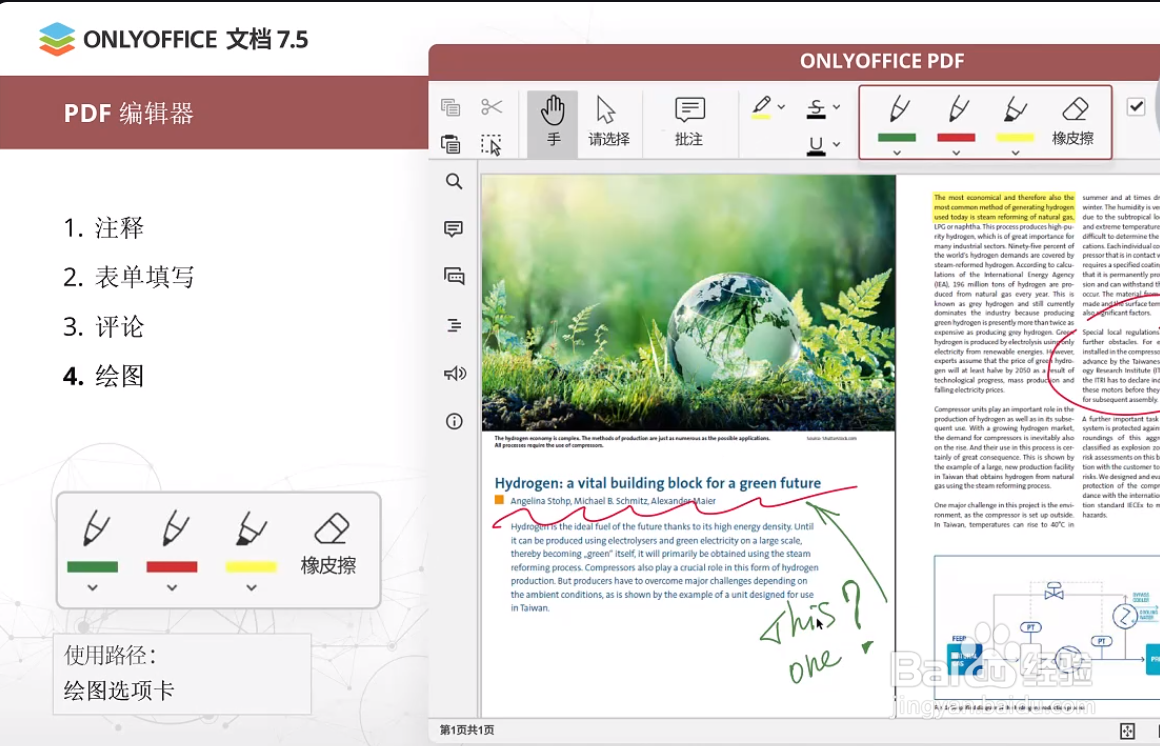1160x746 pixels.
Task: Click chevron under yellow highlighter in callout
Action: [251, 588]
